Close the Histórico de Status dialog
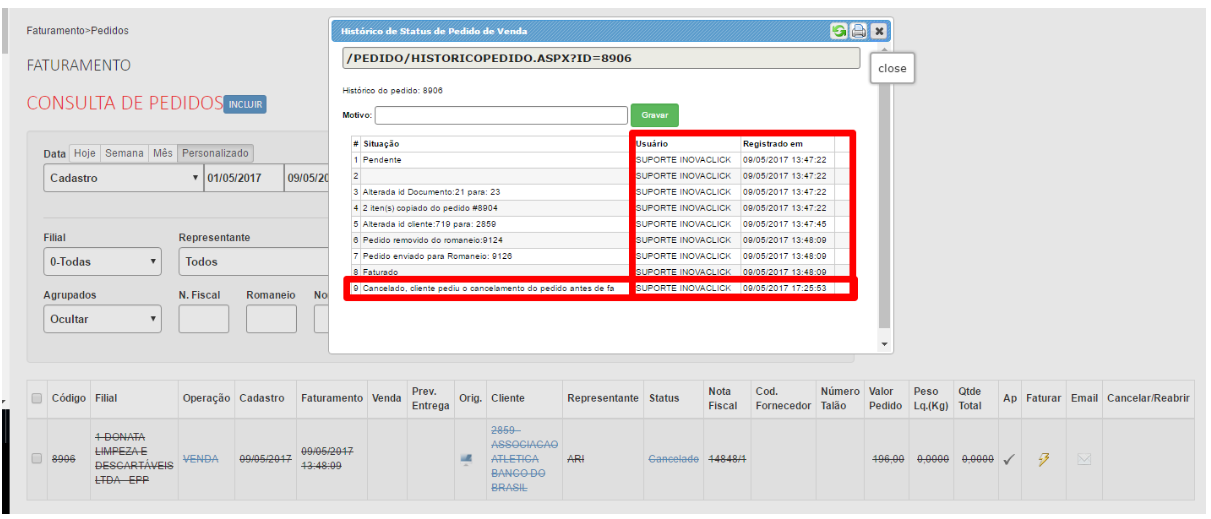 pos(878,31)
